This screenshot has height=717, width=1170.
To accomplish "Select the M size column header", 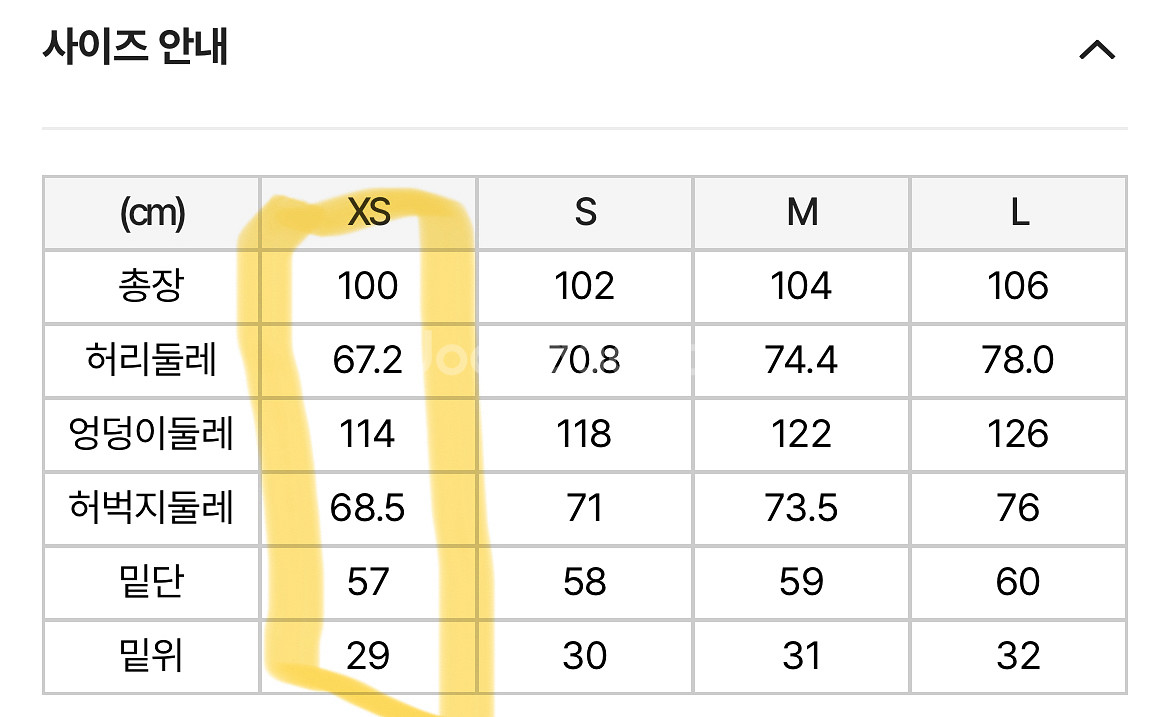I will [x=802, y=213].
